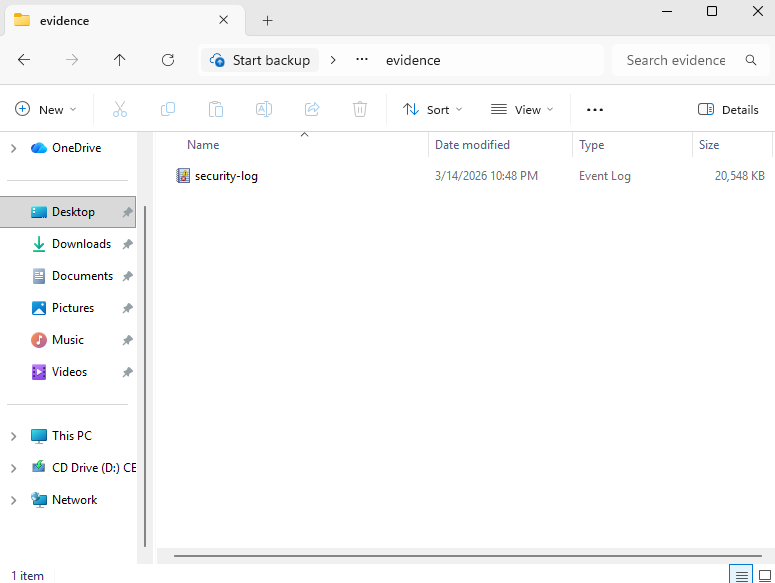Minimize the File Explorer window
Screen dimensions: 775x583
667,11
